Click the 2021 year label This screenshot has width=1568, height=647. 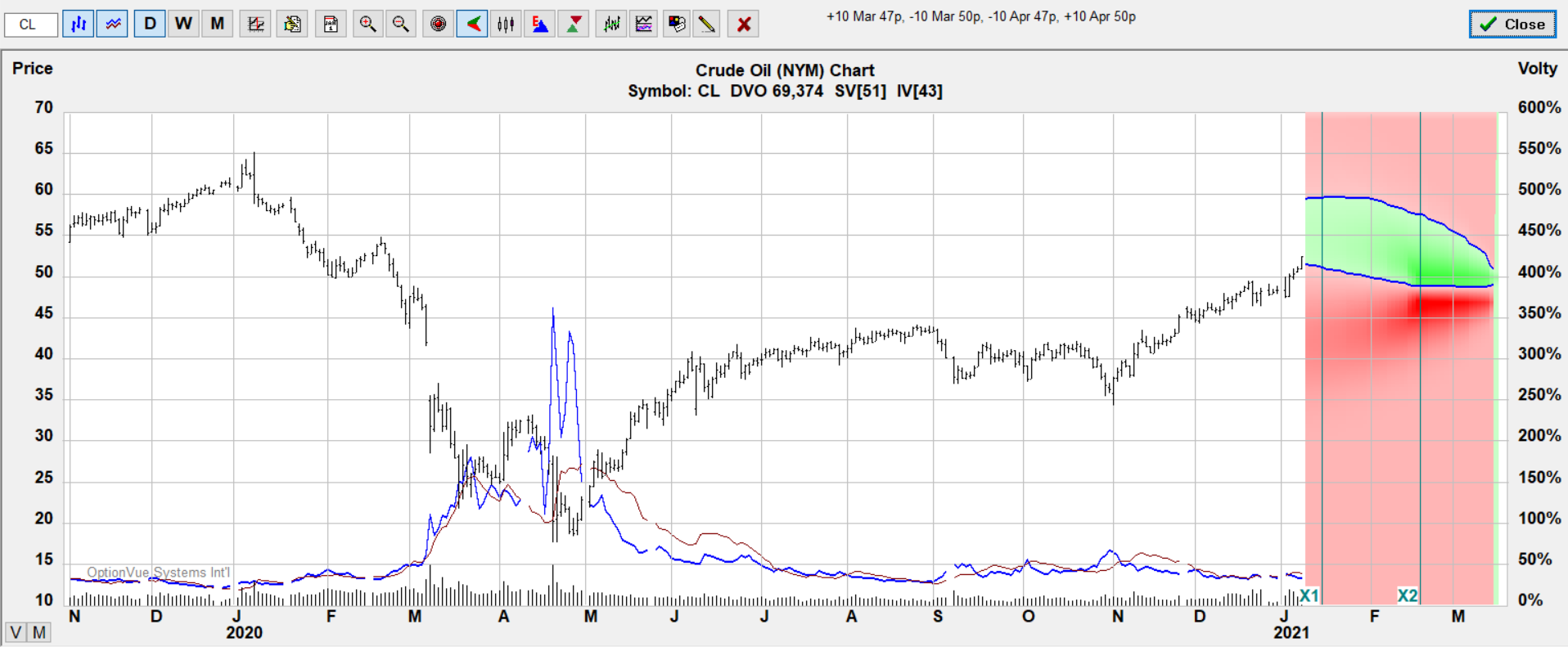1291,632
